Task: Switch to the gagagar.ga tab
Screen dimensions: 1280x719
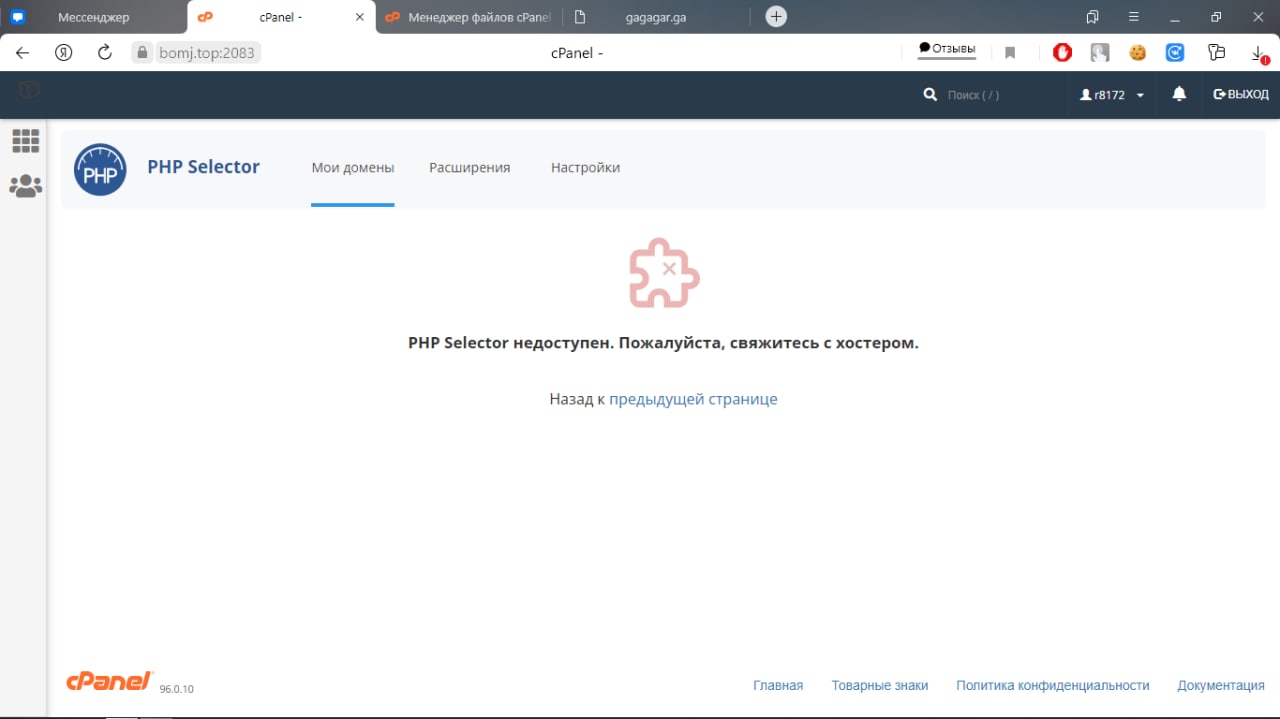Action: (x=655, y=17)
